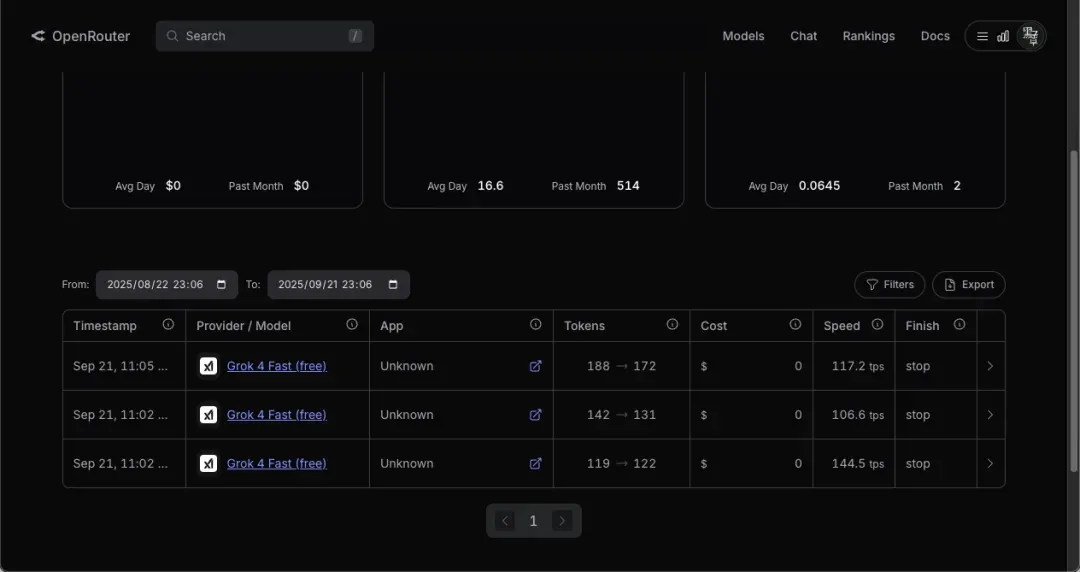
Task: Click the info icon next to Timestamp
Action: click(168, 325)
